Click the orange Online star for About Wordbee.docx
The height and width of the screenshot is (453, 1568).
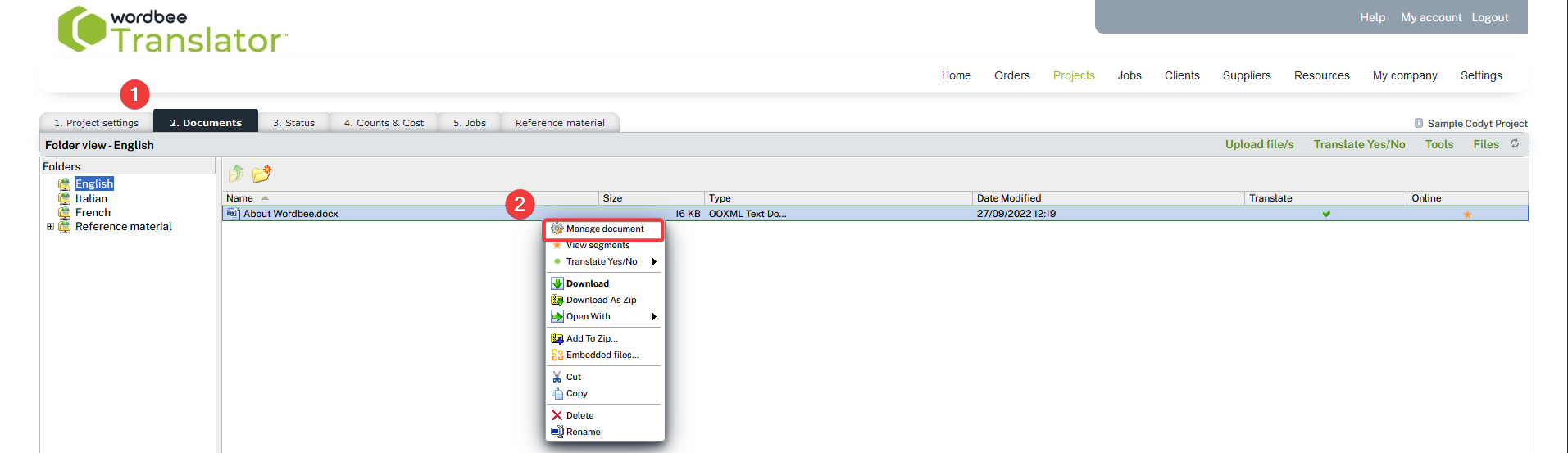pos(1467,215)
